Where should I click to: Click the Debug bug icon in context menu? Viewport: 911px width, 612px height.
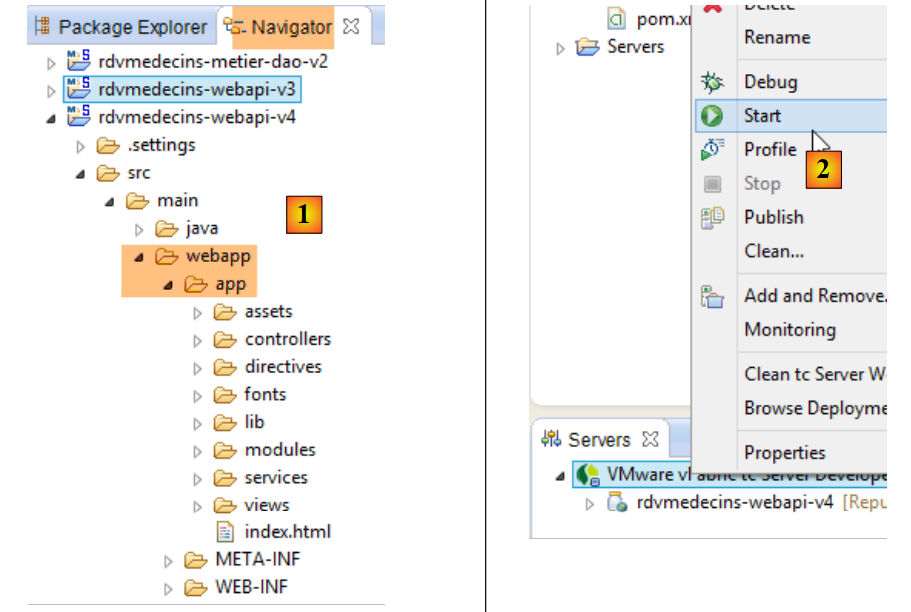coord(712,82)
